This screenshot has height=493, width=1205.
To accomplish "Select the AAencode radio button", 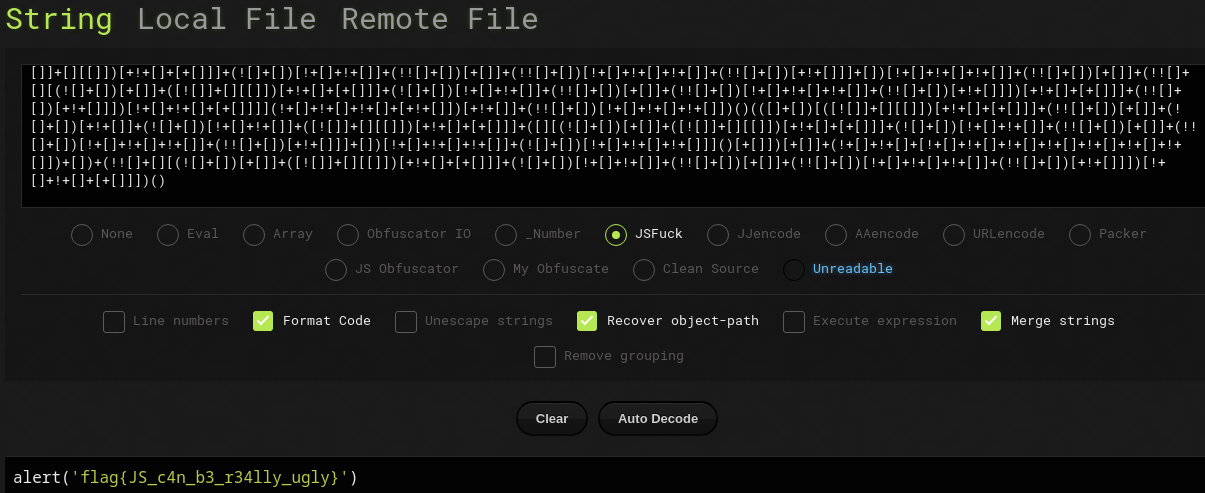I will point(836,234).
